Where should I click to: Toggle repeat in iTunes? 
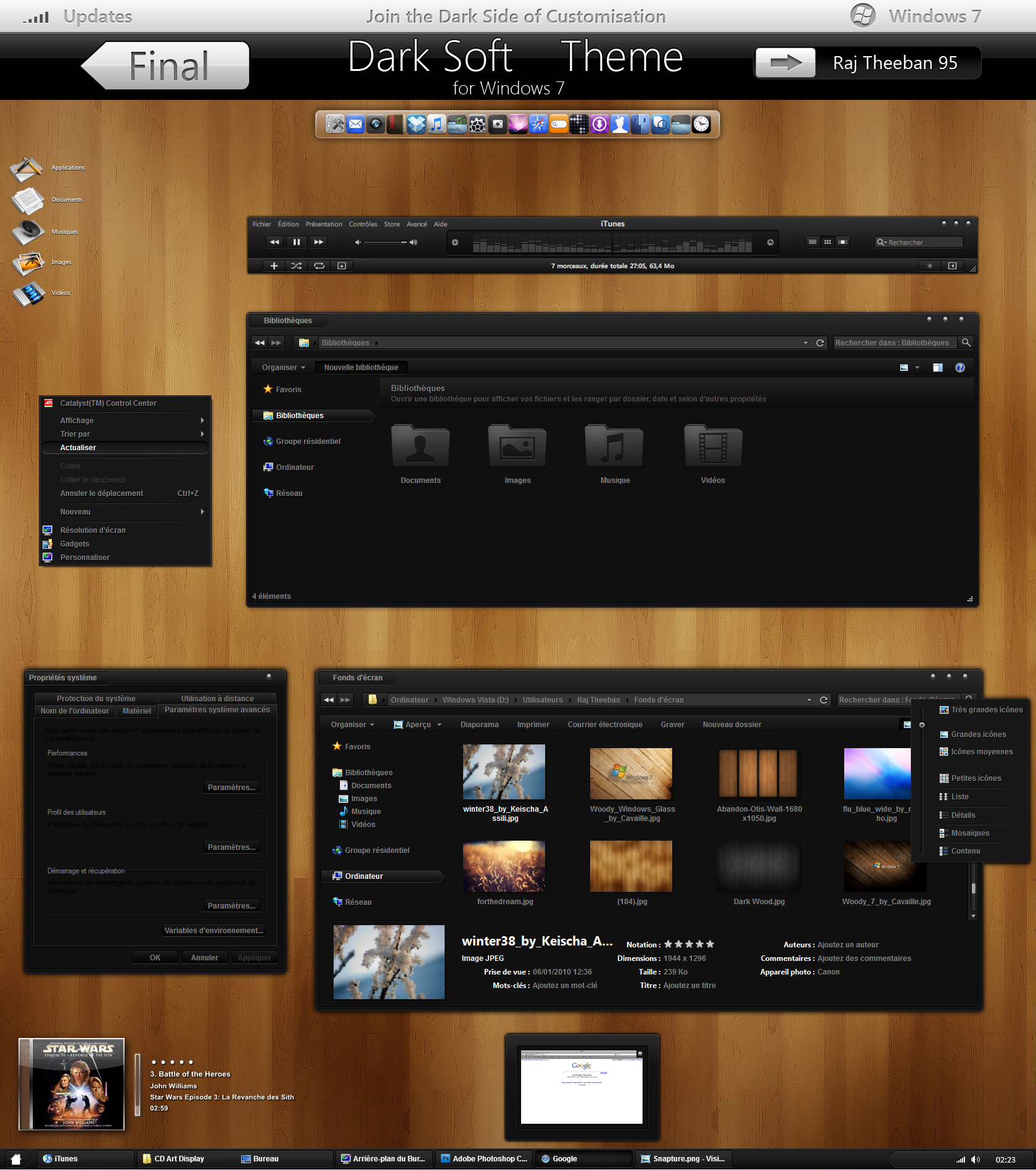click(319, 266)
